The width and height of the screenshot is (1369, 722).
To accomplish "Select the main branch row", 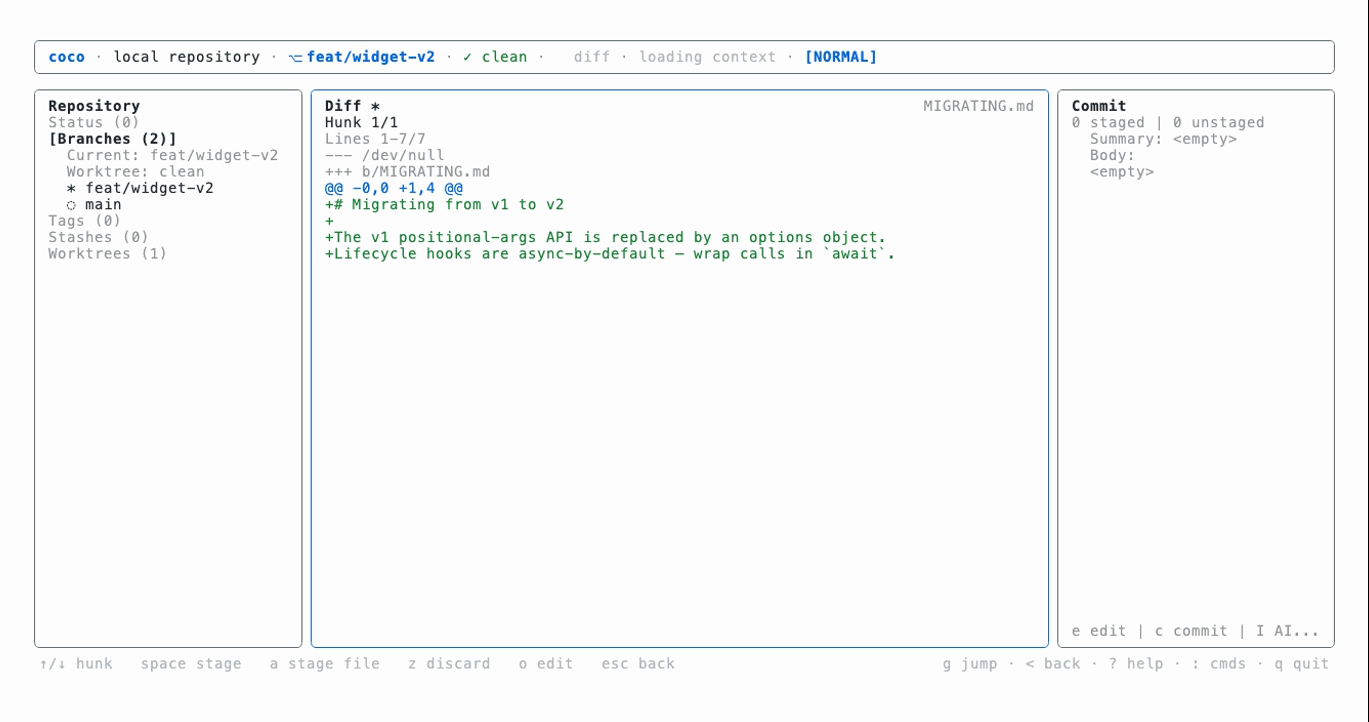I will point(94,205).
